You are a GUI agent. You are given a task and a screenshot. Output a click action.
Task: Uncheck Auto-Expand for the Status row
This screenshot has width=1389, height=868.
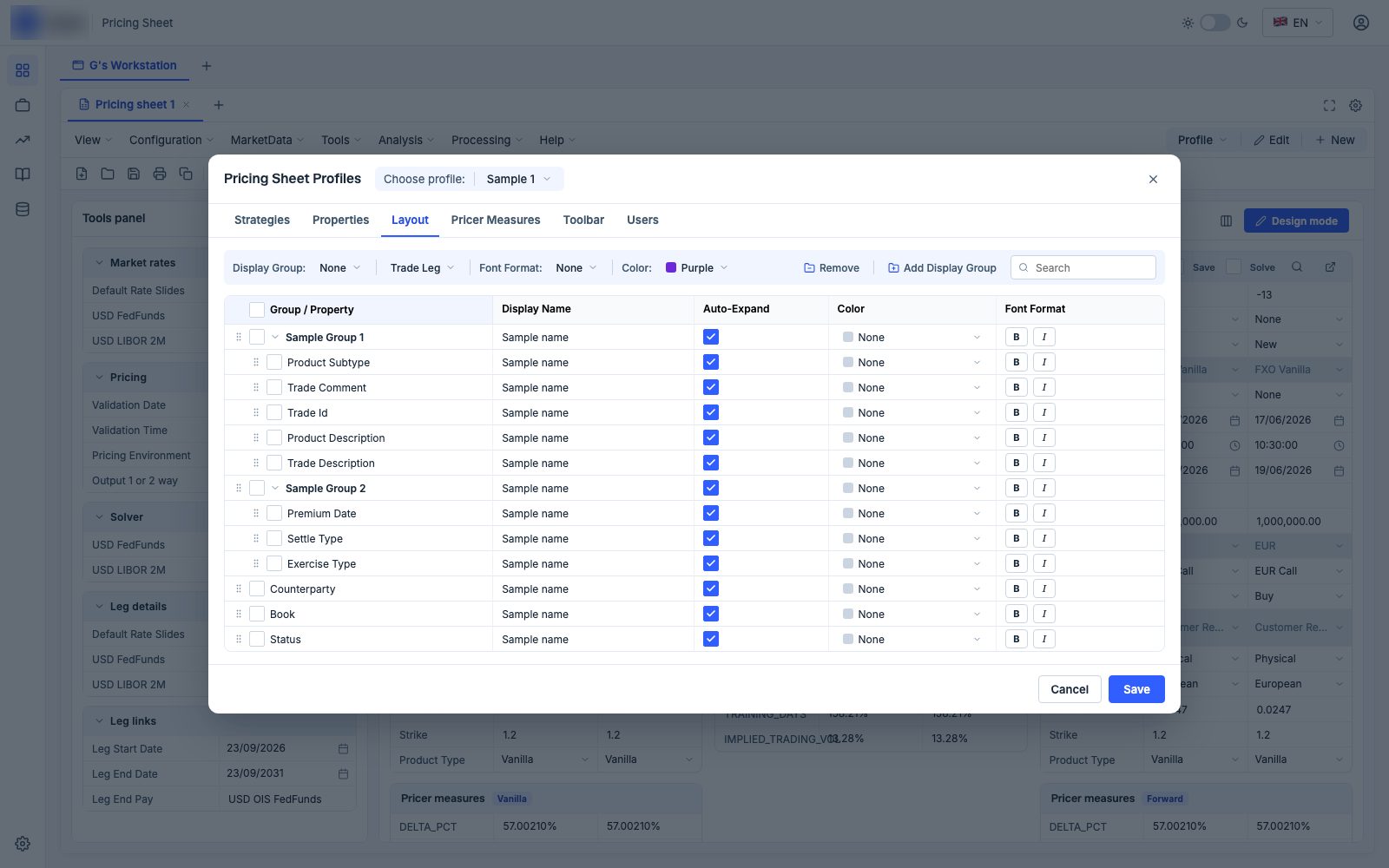pos(711,639)
